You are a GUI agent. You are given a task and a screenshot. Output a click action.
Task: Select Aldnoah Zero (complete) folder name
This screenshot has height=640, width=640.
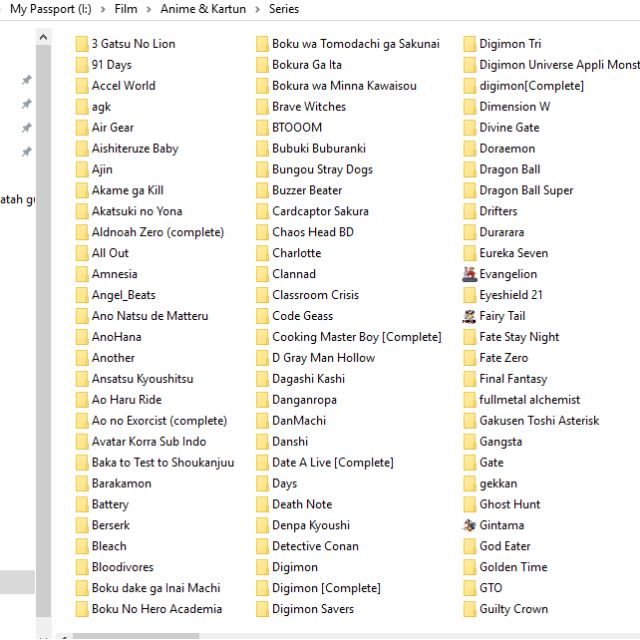[x=158, y=232]
